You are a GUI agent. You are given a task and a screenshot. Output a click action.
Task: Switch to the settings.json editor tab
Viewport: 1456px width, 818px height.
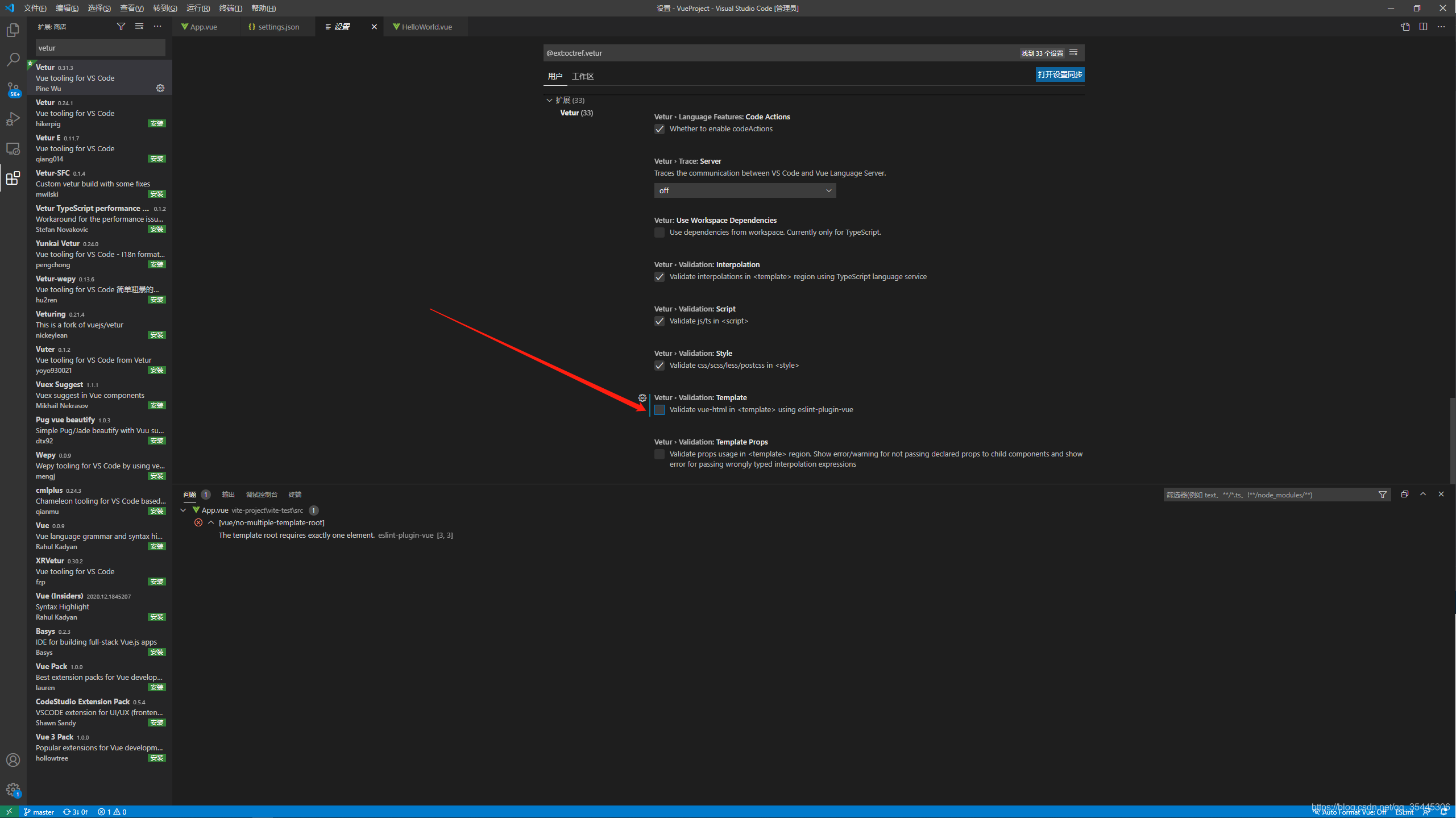pyautogui.click(x=278, y=27)
